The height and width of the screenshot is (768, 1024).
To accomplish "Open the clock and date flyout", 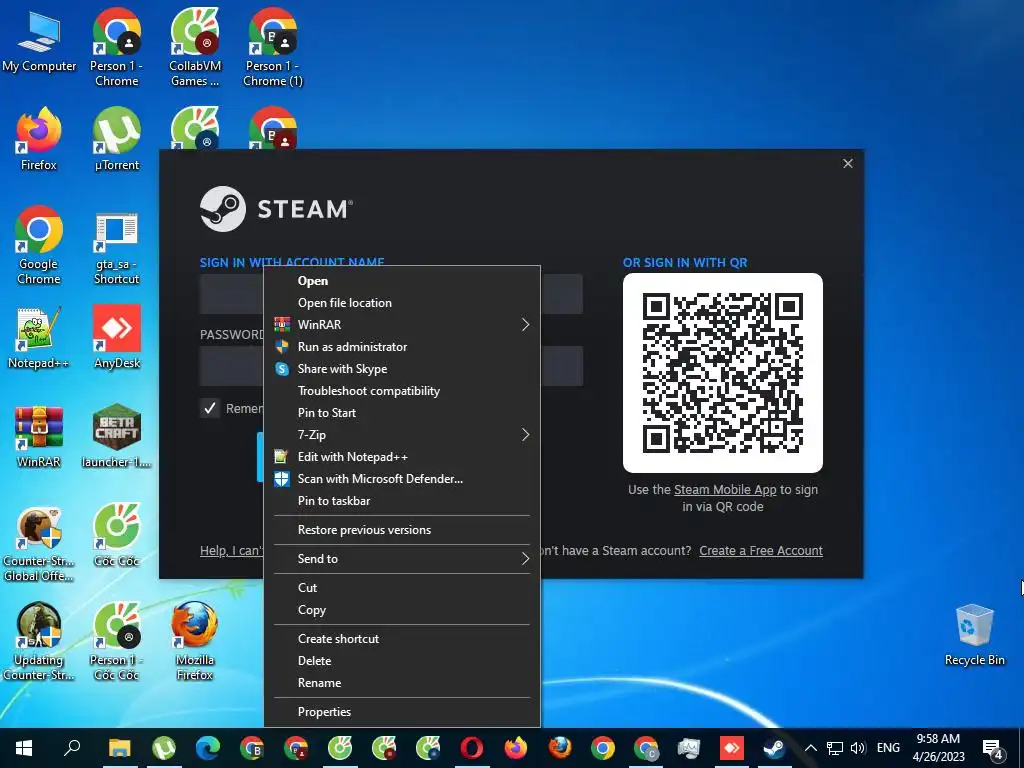I will (938, 748).
